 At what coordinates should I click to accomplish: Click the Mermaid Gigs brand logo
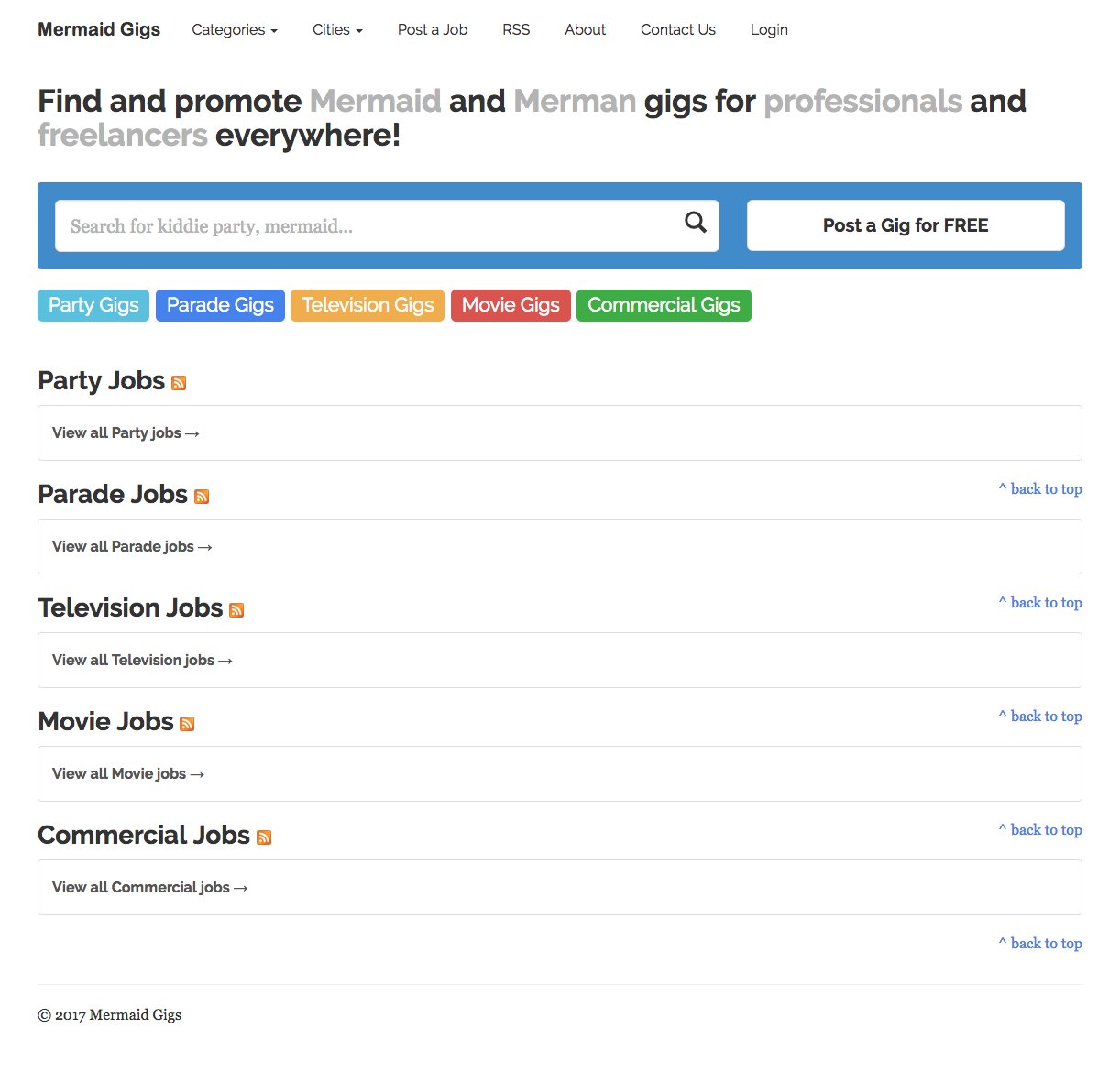99,29
